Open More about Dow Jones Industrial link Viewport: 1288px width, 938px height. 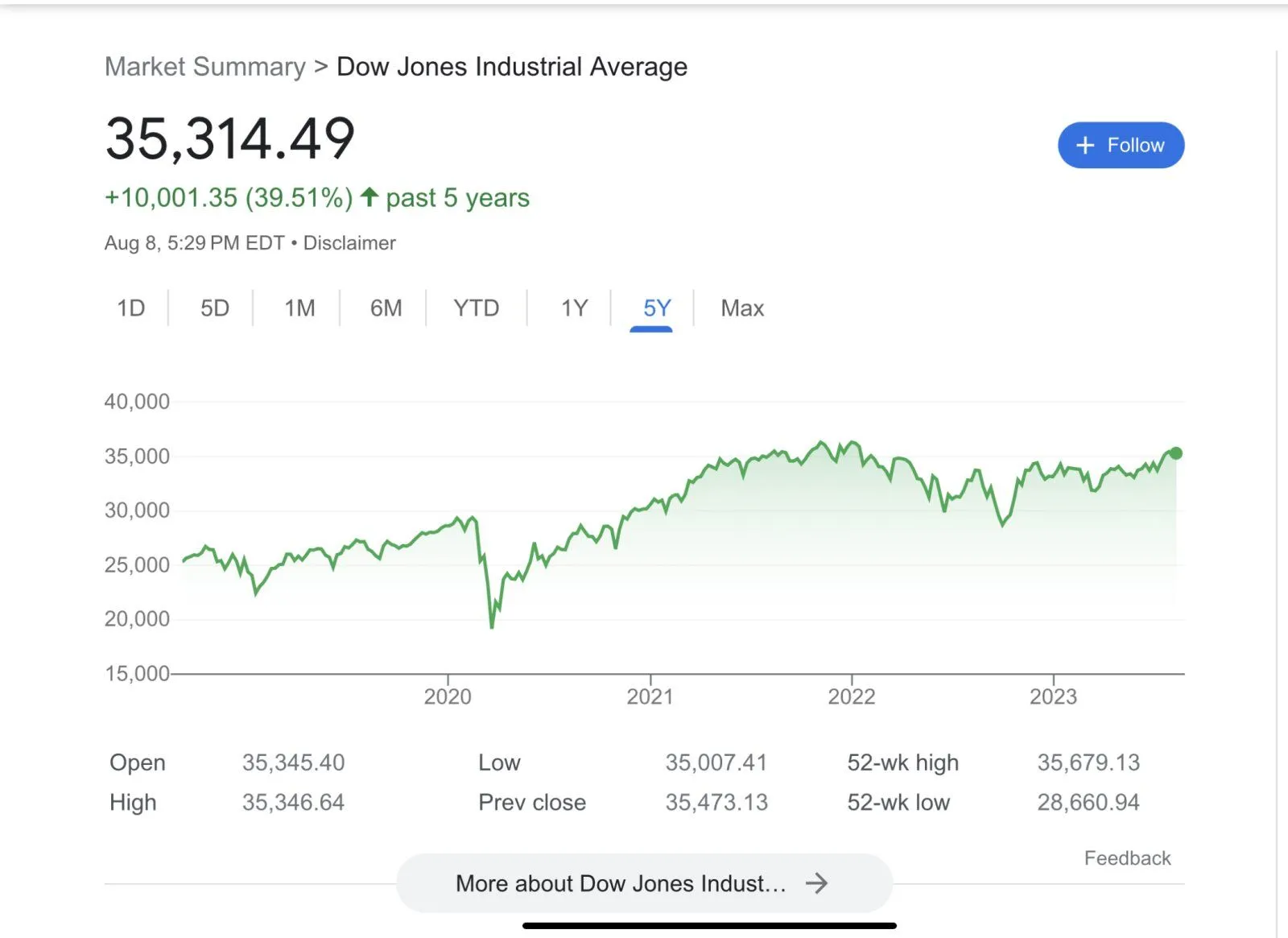click(621, 883)
